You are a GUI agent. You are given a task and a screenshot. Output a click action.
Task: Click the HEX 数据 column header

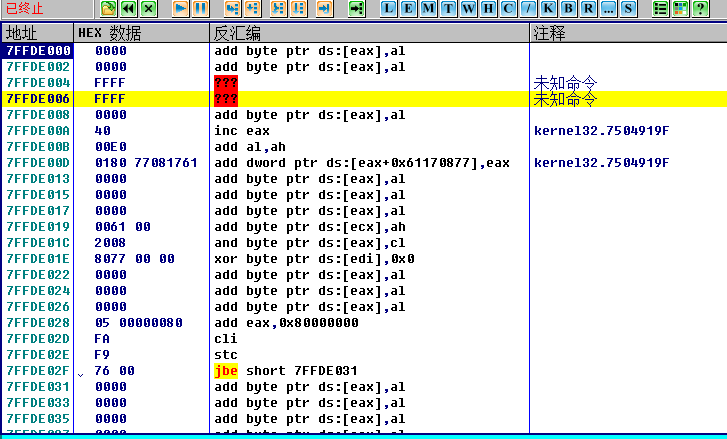[141, 33]
